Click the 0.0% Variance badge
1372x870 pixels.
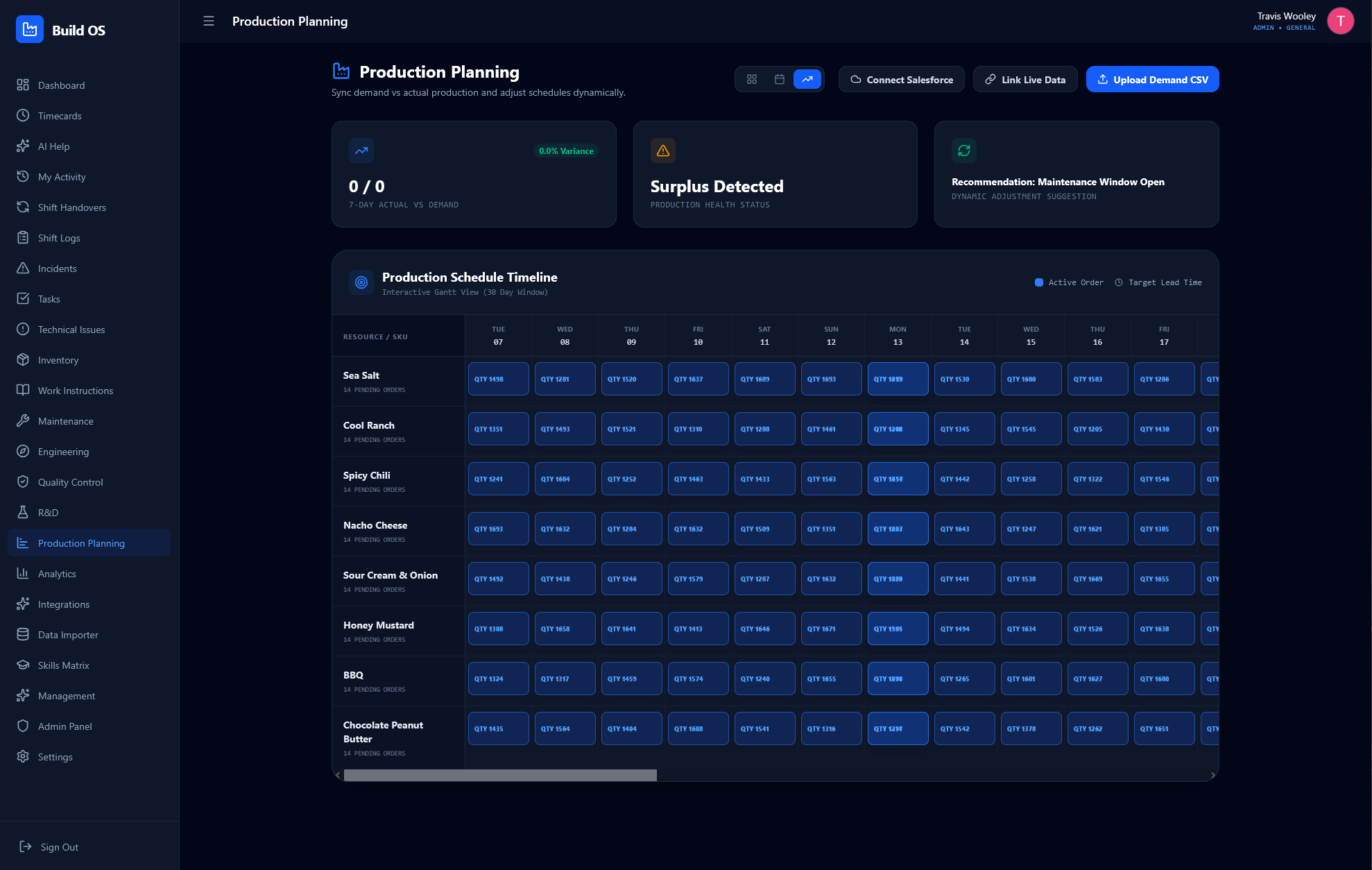point(566,151)
